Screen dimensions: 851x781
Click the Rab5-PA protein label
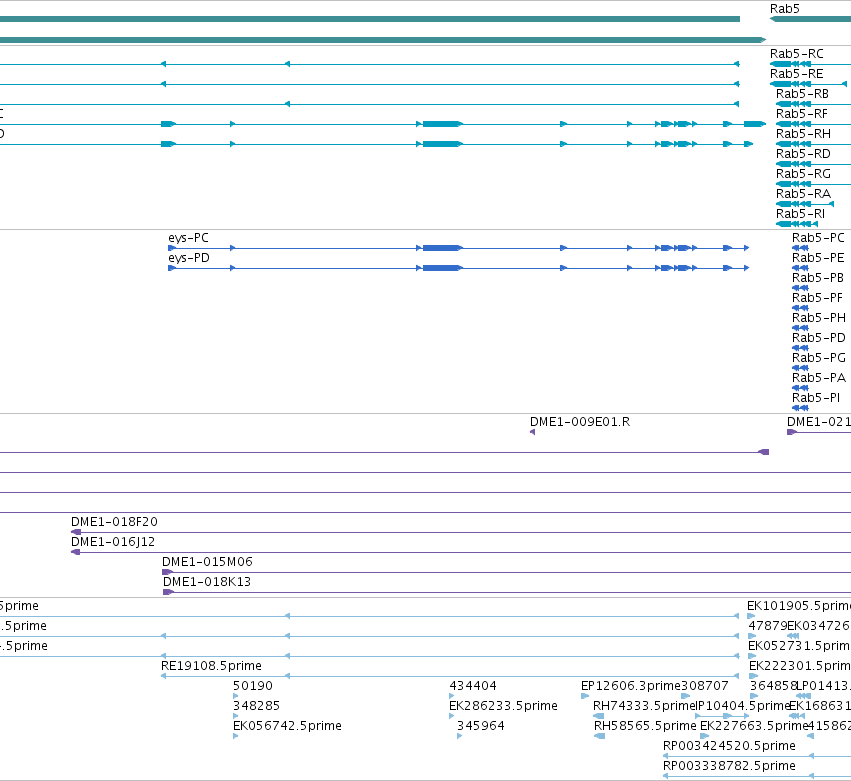point(818,378)
